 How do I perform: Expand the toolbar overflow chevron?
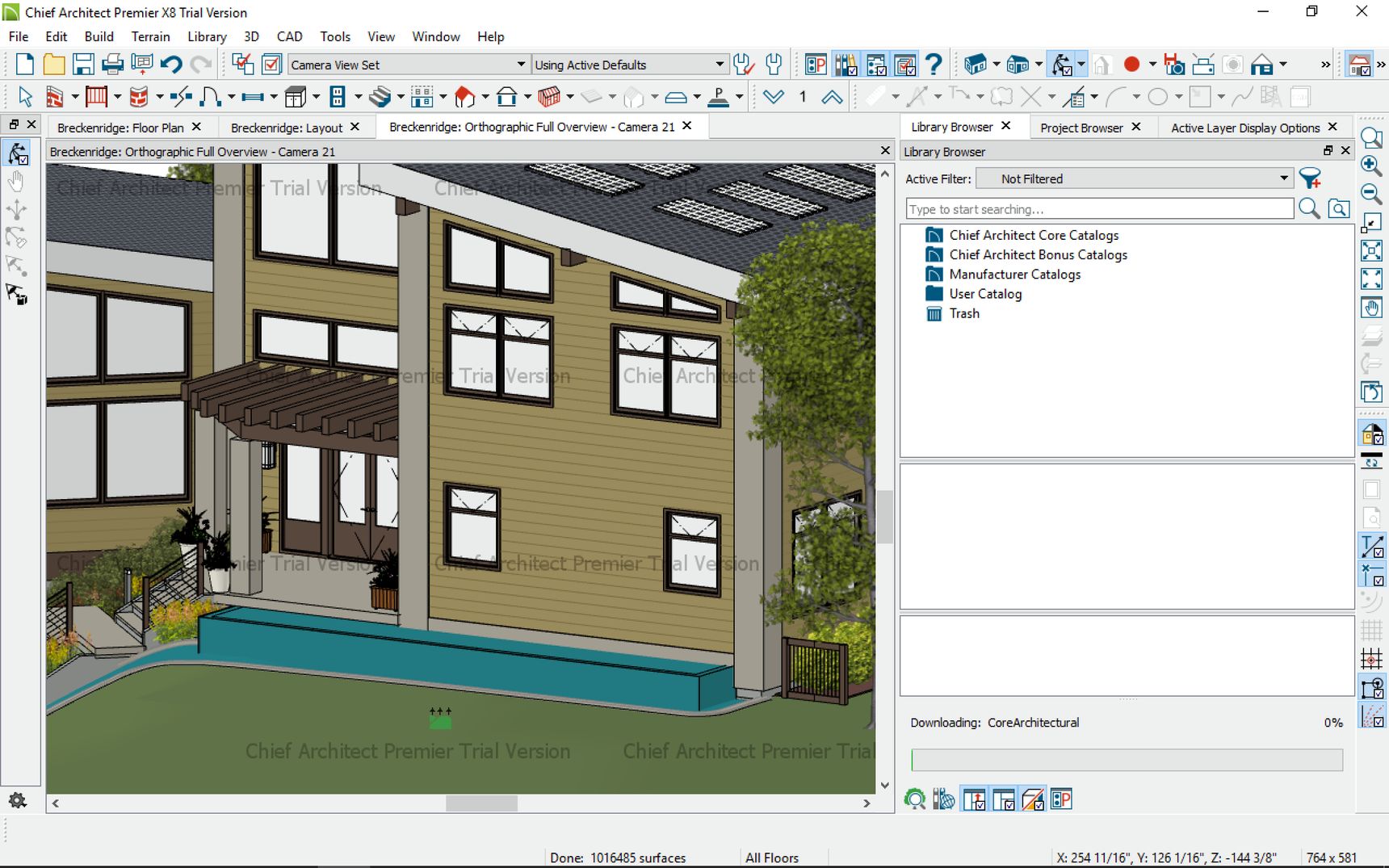click(x=1325, y=64)
